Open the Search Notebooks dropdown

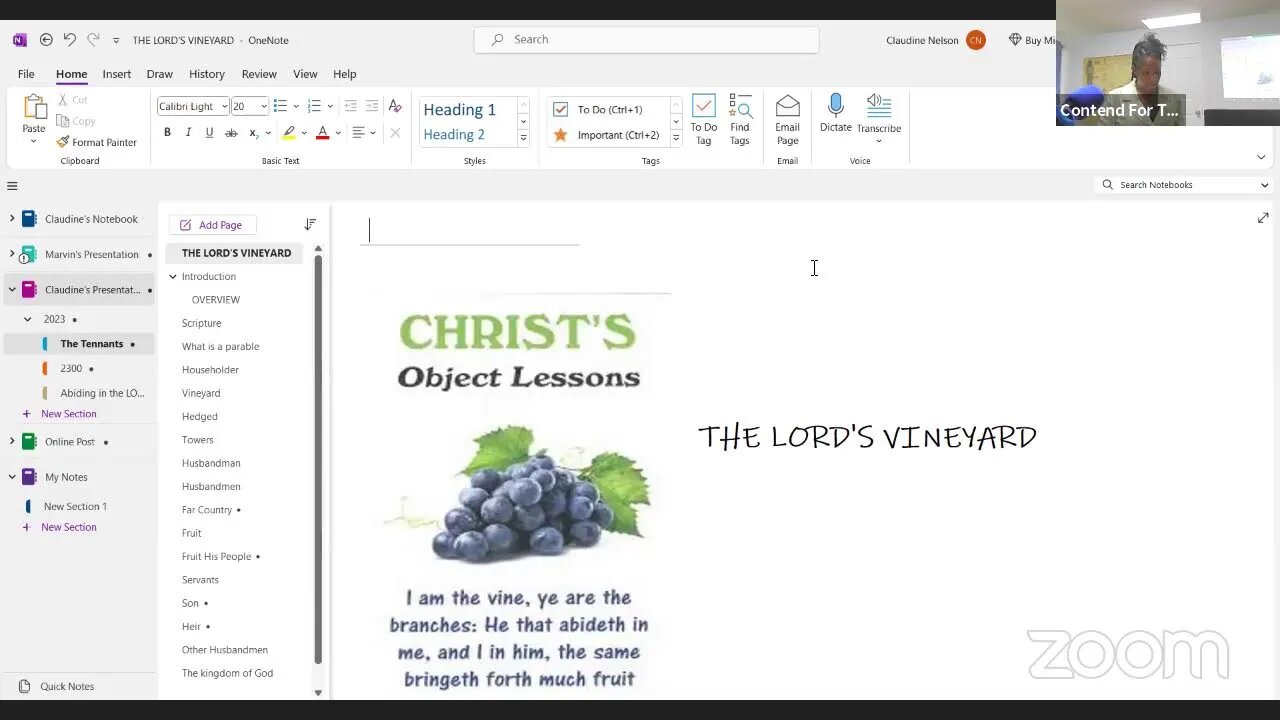[x=1264, y=185]
